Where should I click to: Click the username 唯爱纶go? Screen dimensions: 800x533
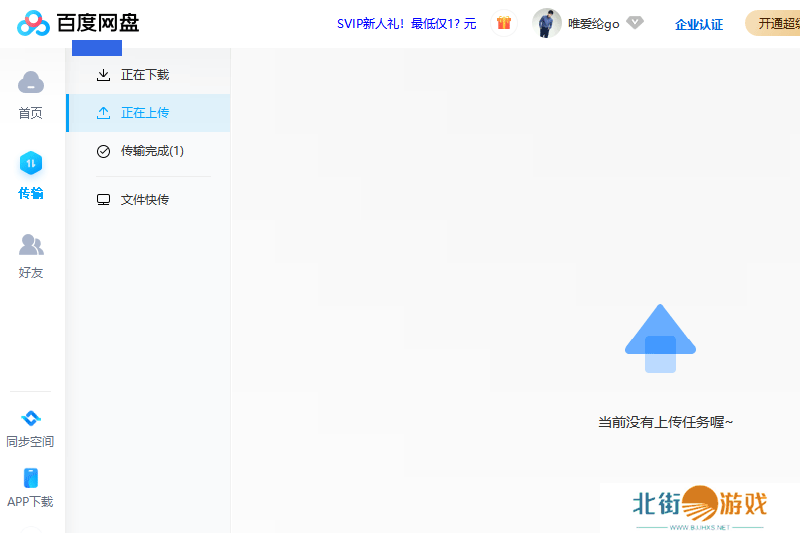click(594, 24)
